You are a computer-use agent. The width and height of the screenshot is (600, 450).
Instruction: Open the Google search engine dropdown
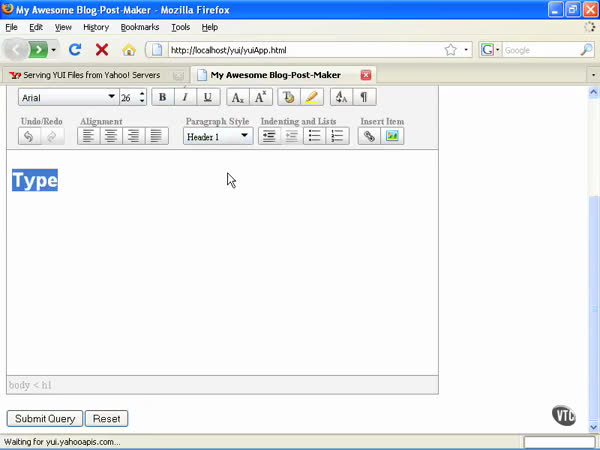click(x=490, y=49)
